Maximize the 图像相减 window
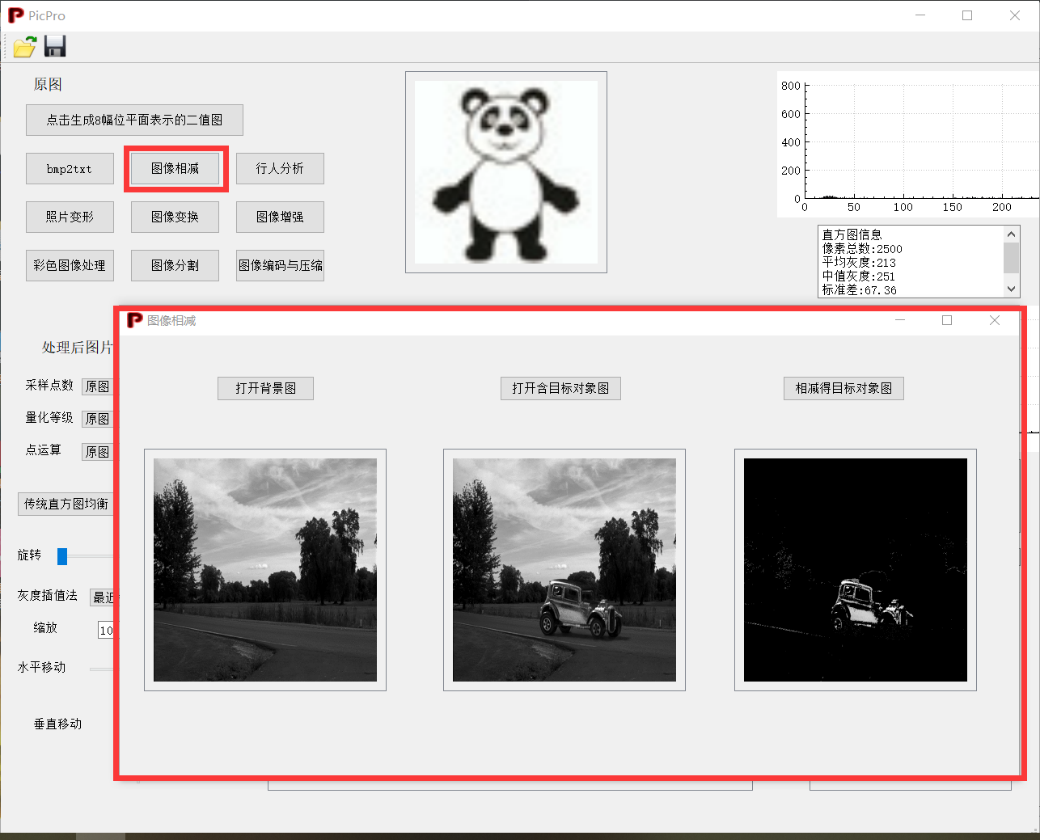Screen dimensions: 1040x840 (x=947, y=320)
